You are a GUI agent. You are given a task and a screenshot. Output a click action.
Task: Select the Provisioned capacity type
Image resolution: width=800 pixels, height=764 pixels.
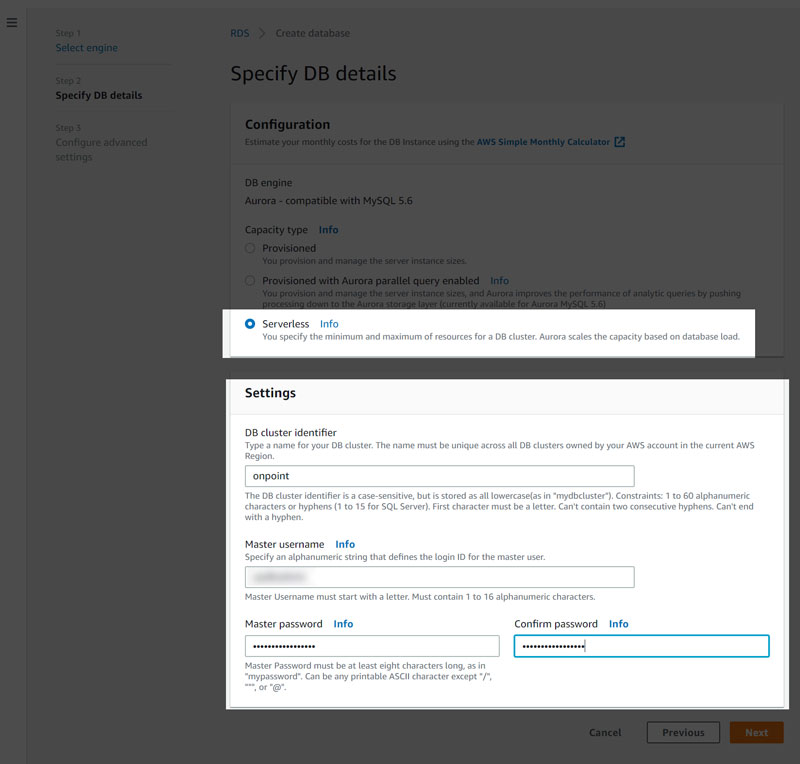[250, 248]
